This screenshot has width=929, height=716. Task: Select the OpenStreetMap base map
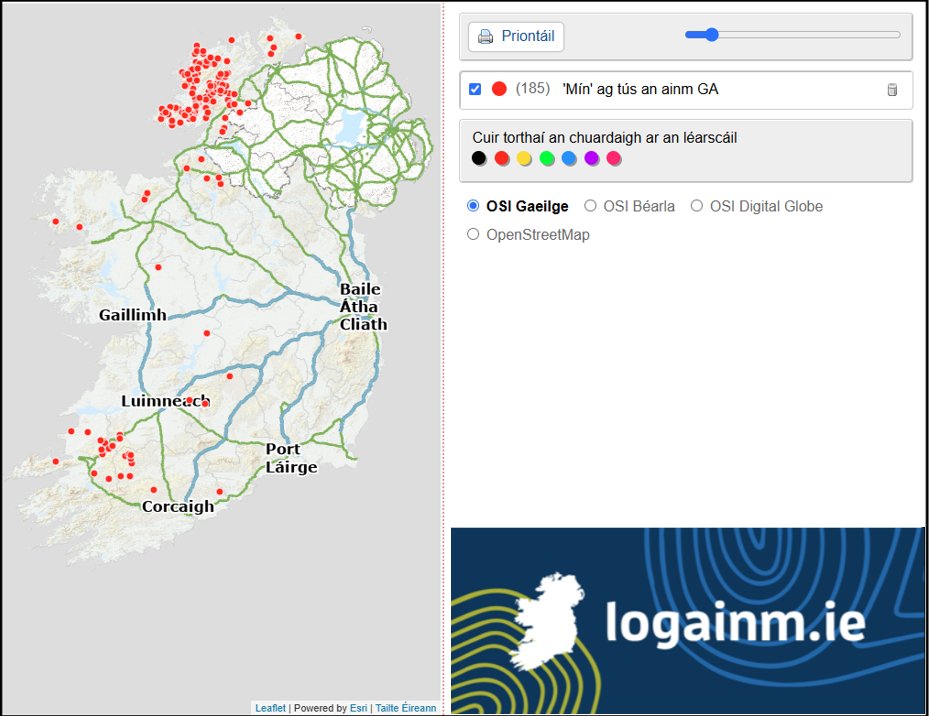(x=473, y=234)
